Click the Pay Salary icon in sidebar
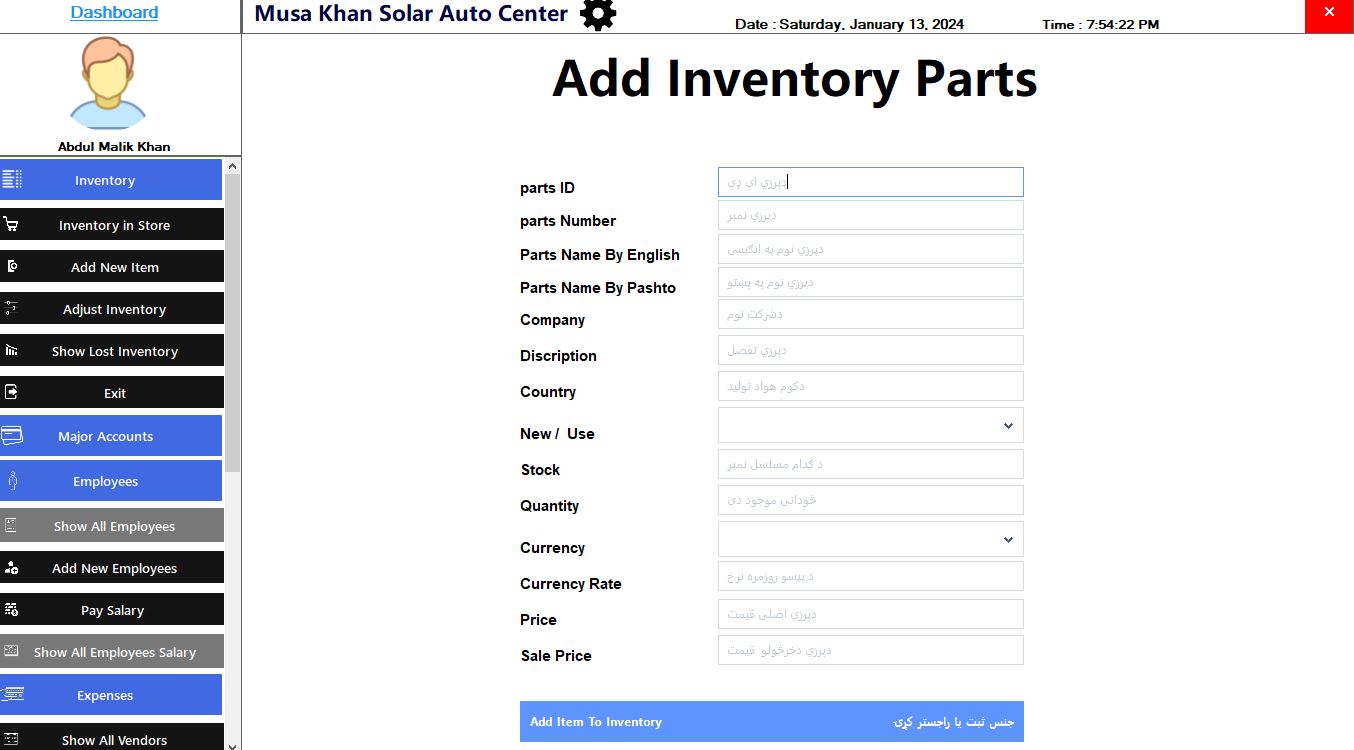 11,610
